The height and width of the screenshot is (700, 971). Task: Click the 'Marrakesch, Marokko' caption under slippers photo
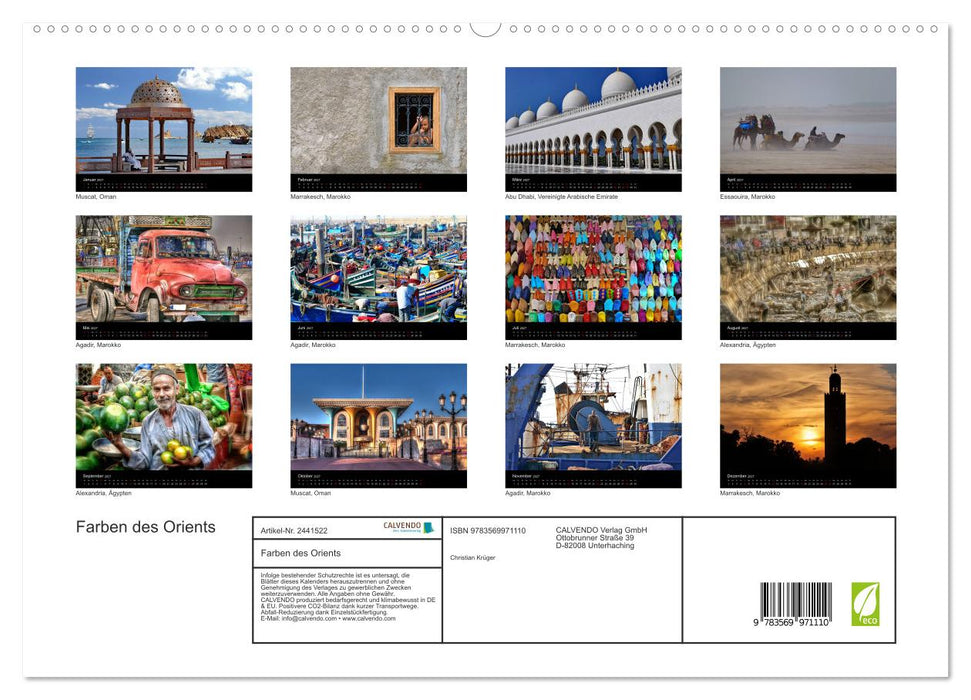[x=535, y=345]
